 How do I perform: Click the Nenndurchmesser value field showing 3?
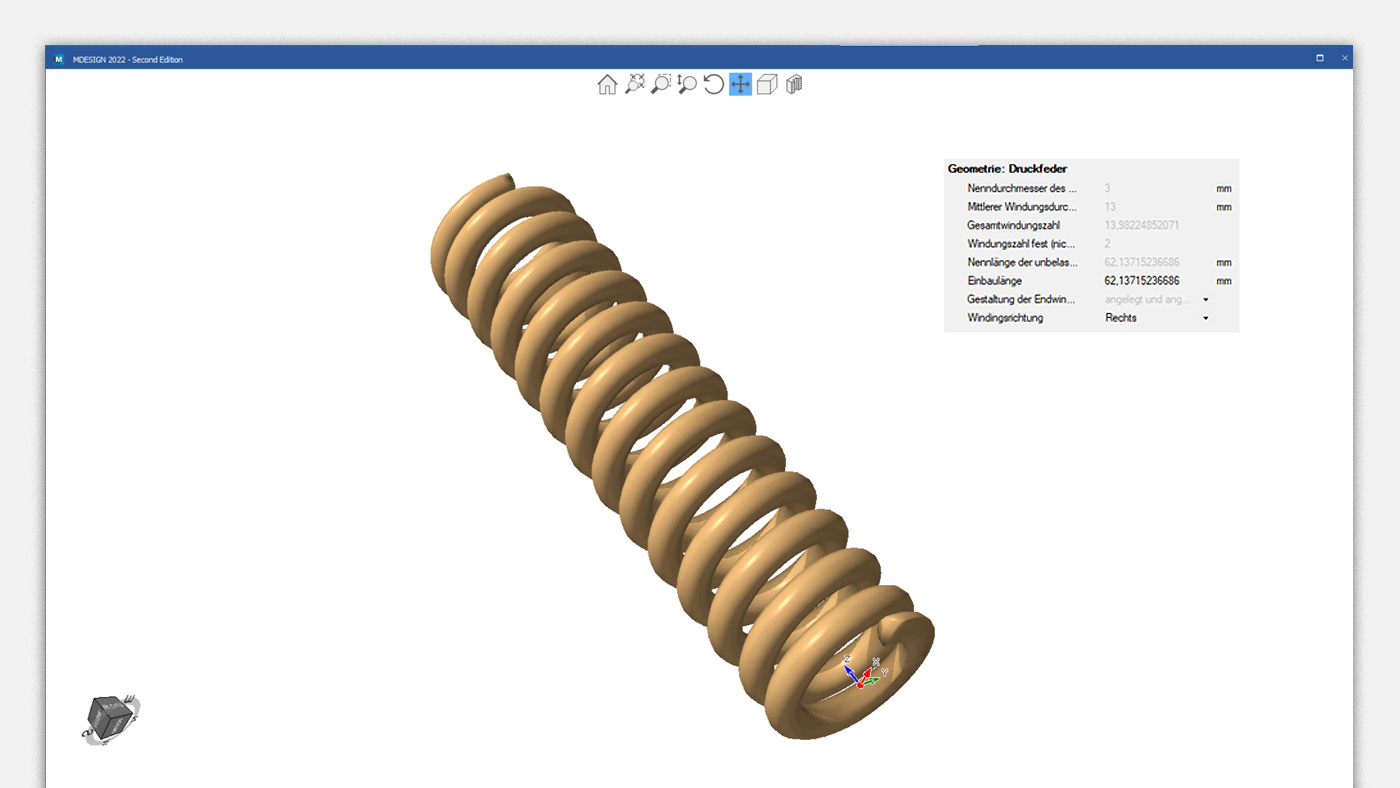tap(1108, 188)
